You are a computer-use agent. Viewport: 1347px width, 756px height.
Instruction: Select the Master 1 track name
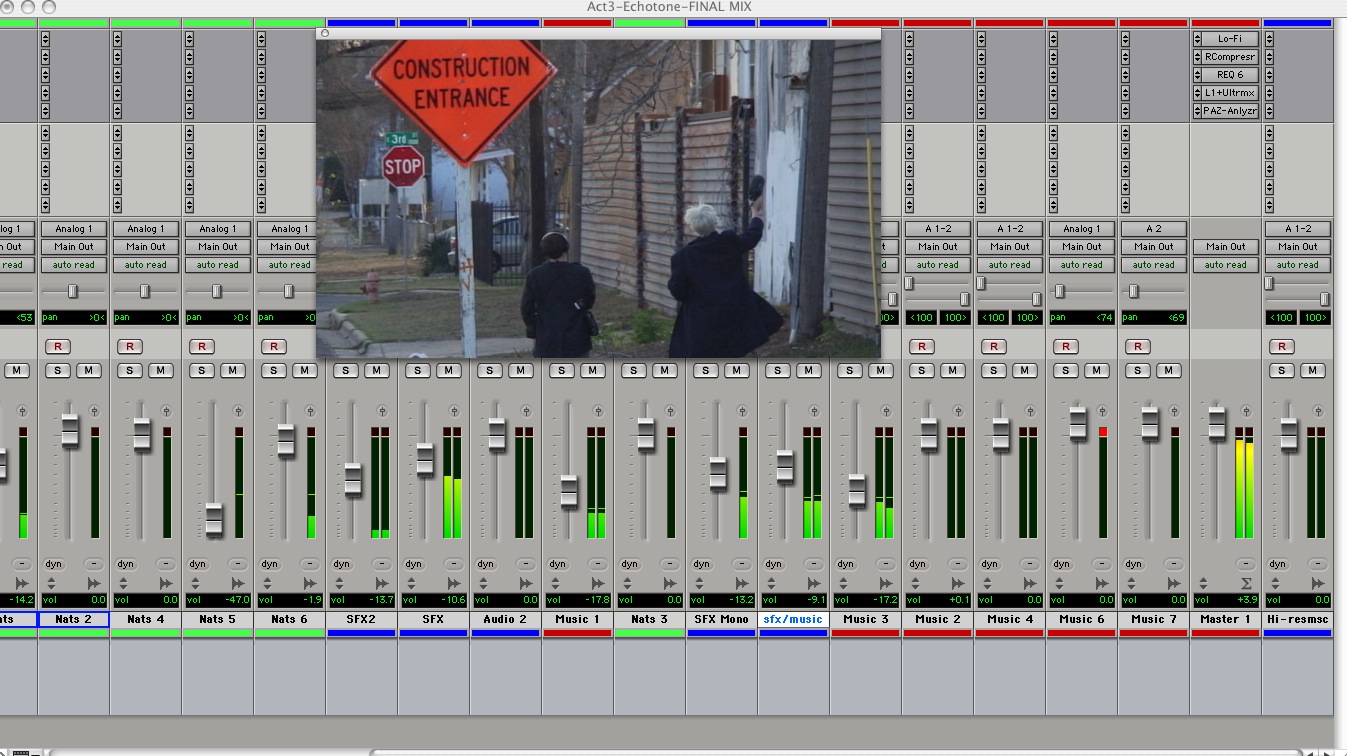click(x=1226, y=619)
